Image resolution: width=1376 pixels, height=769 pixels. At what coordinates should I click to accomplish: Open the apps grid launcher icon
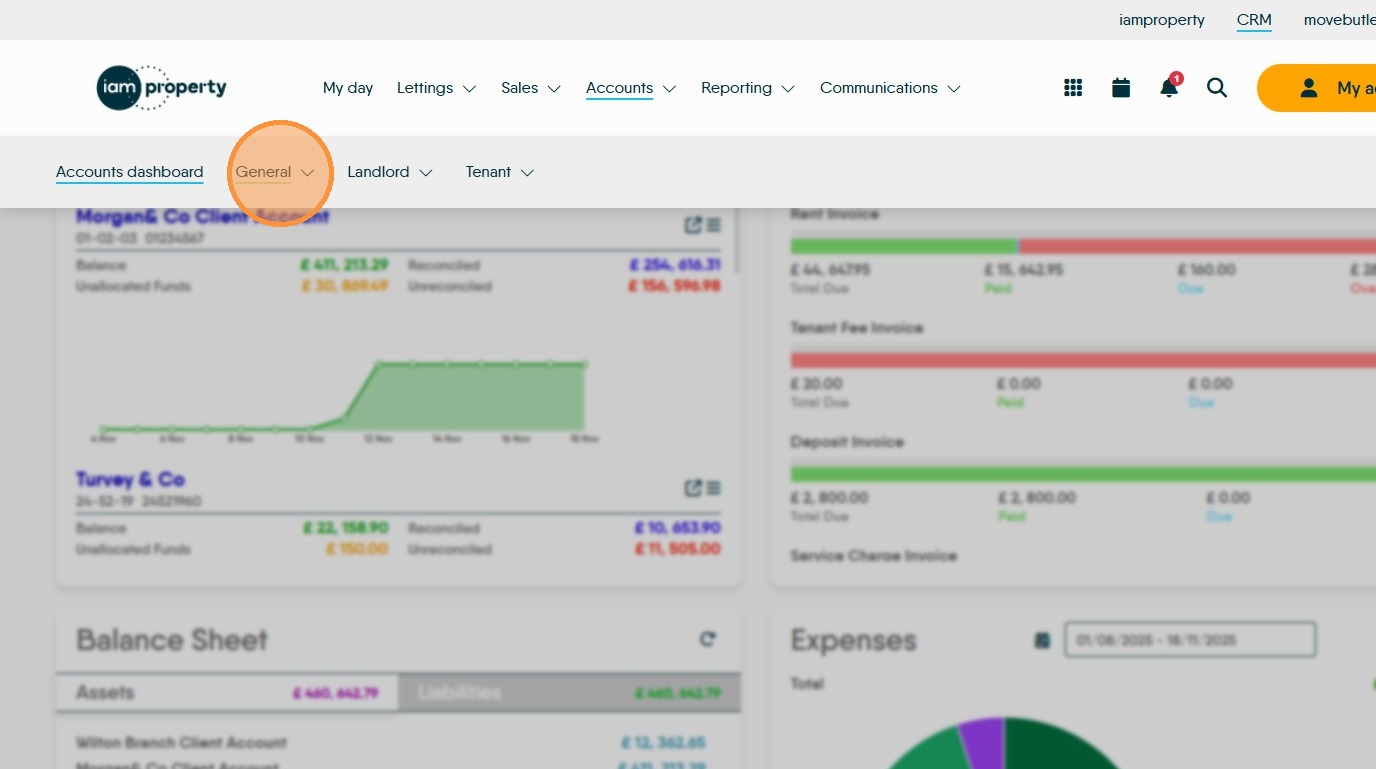click(x=1073, y=88)
